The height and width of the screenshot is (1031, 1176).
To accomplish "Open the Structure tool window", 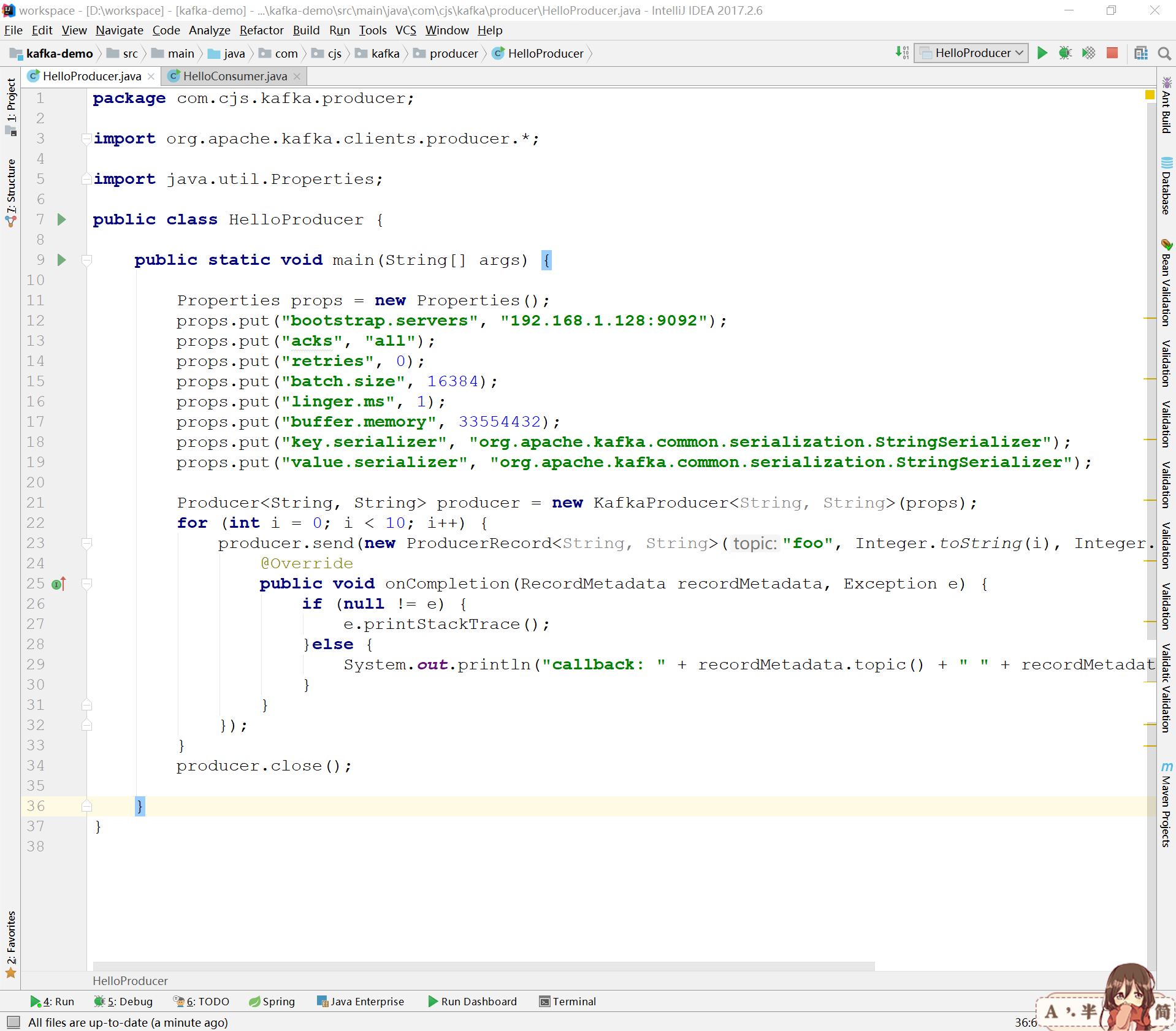I will tap(10, 192).
